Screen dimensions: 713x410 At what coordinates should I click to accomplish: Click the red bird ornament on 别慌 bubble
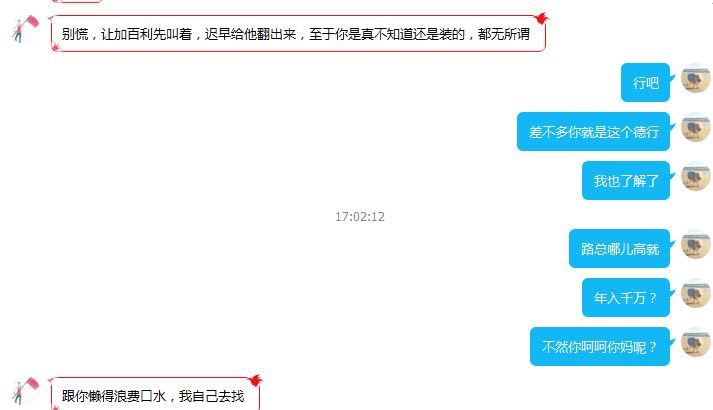click(542, 18)
